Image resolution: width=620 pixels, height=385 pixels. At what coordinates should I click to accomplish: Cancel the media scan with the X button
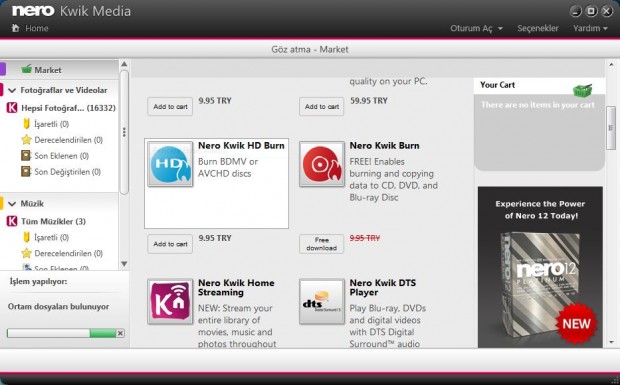pyautogui.click(x=120, y=333)
